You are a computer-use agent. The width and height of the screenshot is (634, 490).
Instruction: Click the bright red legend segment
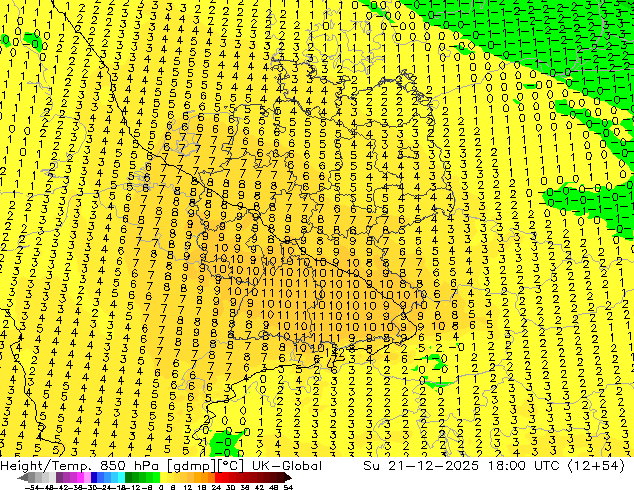218,478
